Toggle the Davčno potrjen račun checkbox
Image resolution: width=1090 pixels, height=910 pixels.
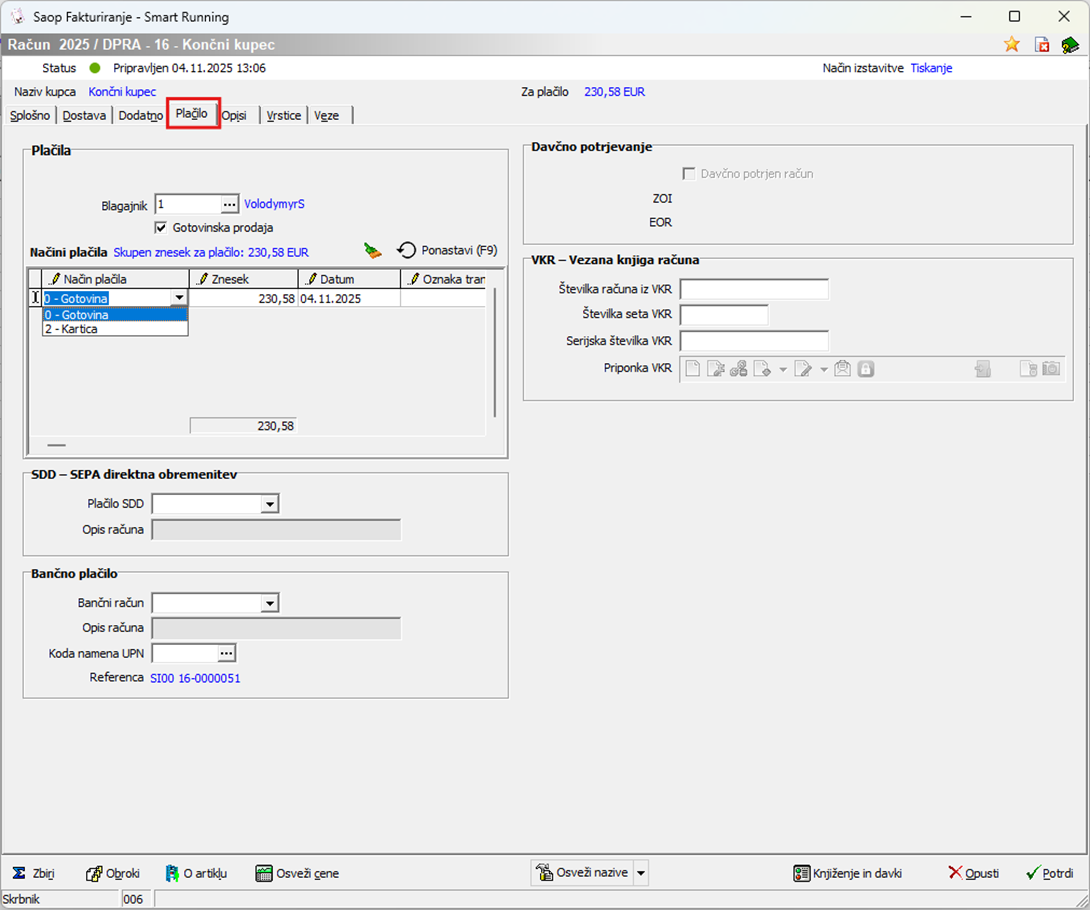(x=689, y=174)
